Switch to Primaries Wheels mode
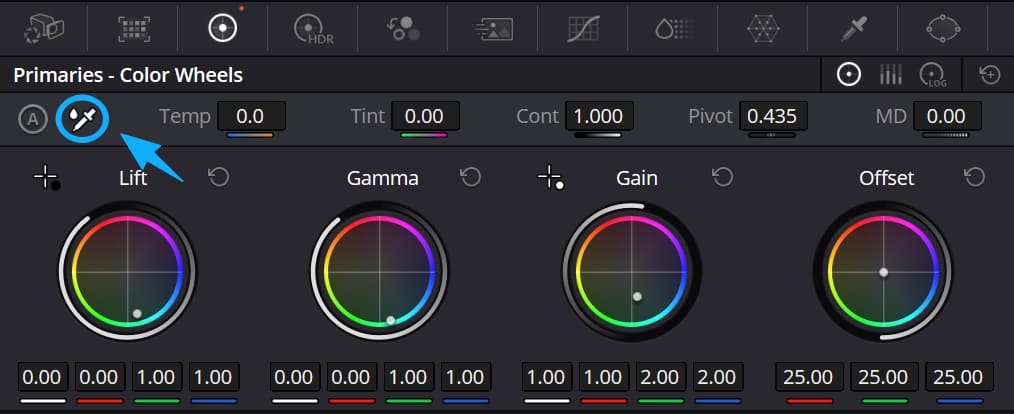 point(848,75)
